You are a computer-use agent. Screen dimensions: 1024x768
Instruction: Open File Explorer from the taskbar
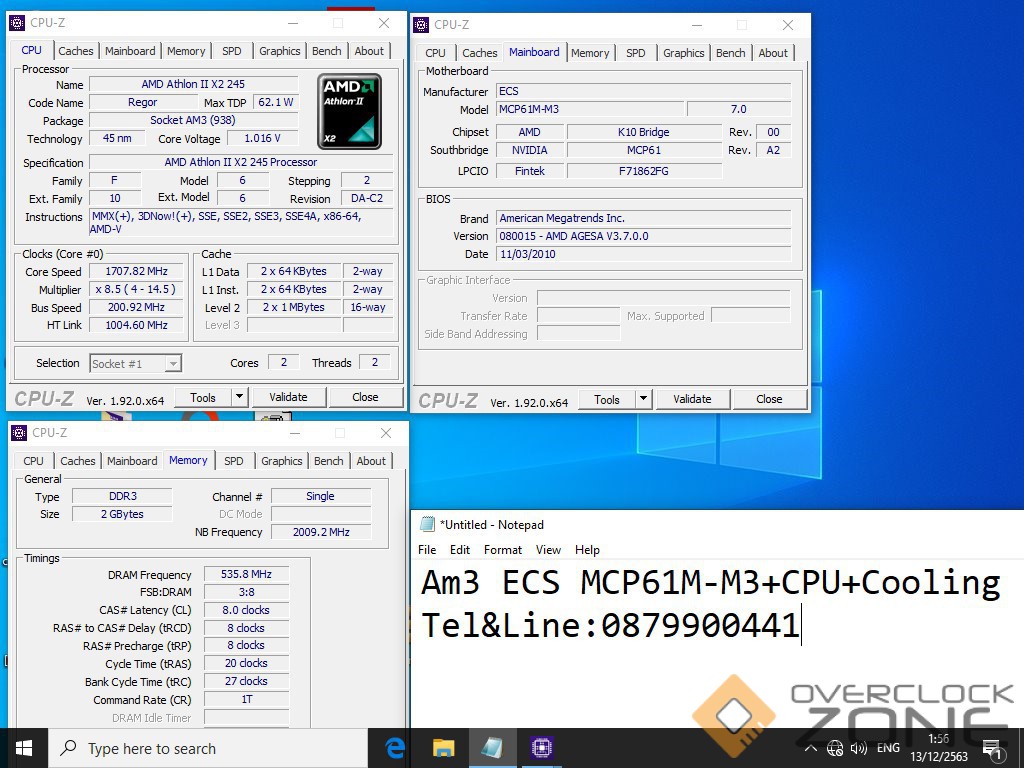pyautogui.click(x=443, y=747)
